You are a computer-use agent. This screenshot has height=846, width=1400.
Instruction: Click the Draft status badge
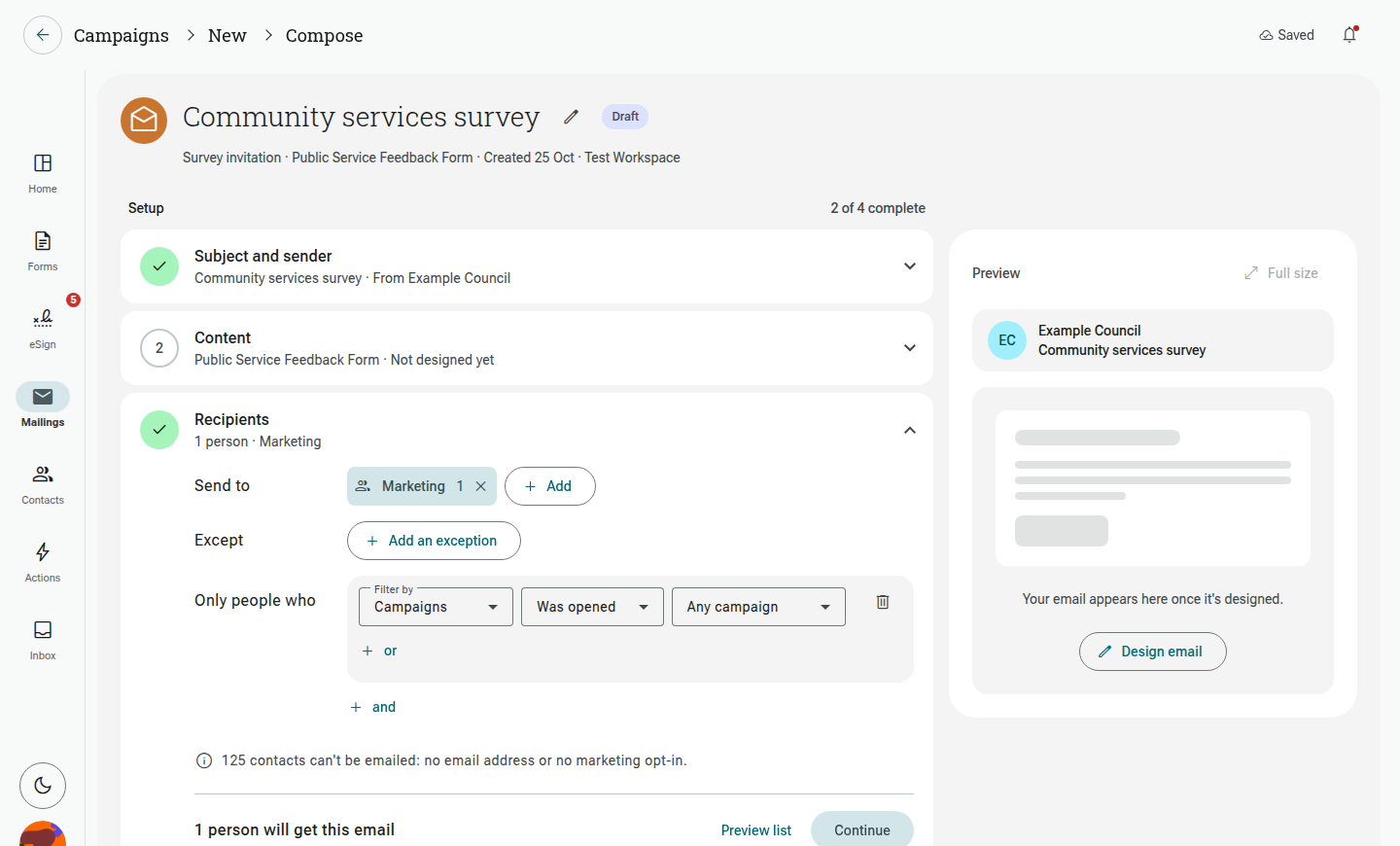[x=625, y=117]
